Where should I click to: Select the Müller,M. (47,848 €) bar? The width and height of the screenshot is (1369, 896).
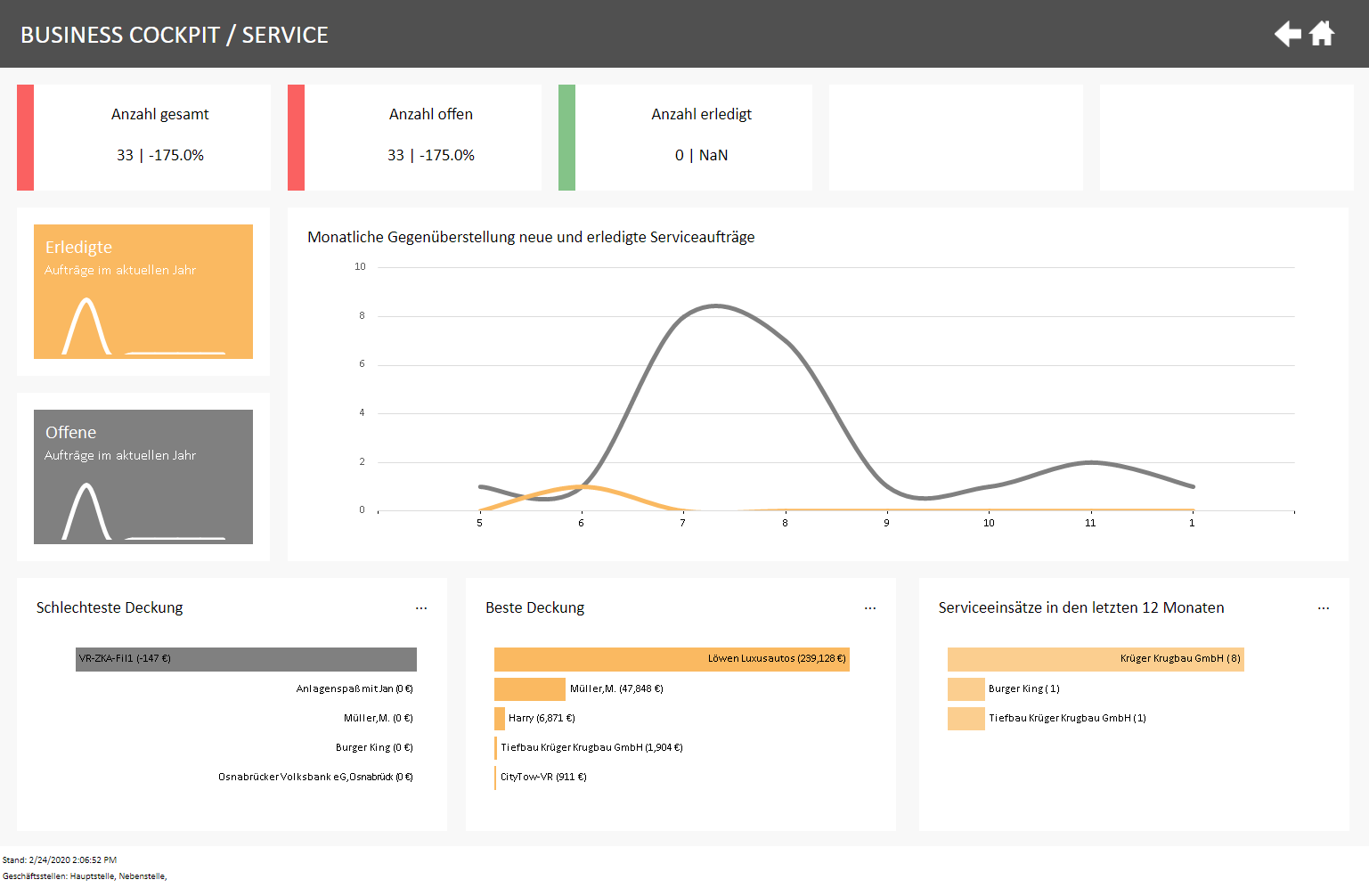coord(530,689)
